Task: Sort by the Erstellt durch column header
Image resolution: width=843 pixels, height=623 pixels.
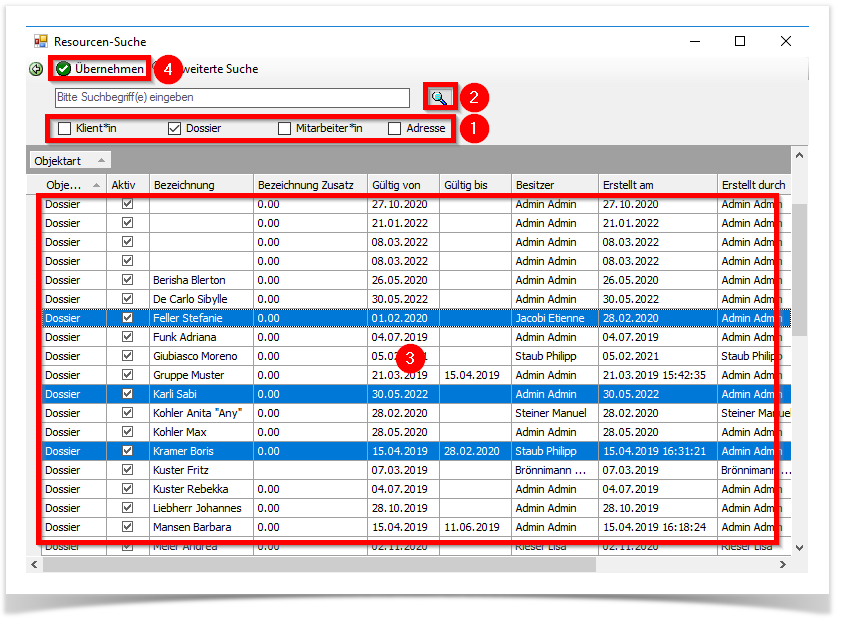Action: click(754, 185)
